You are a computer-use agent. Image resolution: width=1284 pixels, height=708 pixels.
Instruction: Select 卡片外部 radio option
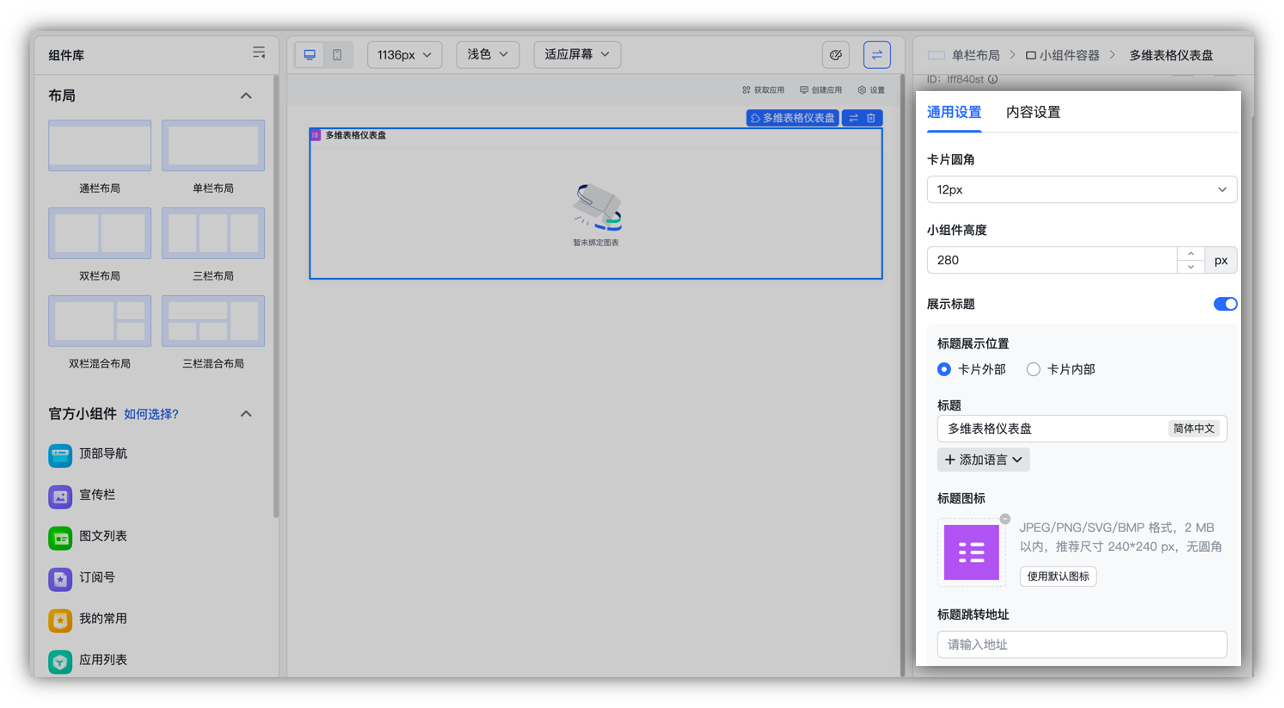[x=944, y=369]
